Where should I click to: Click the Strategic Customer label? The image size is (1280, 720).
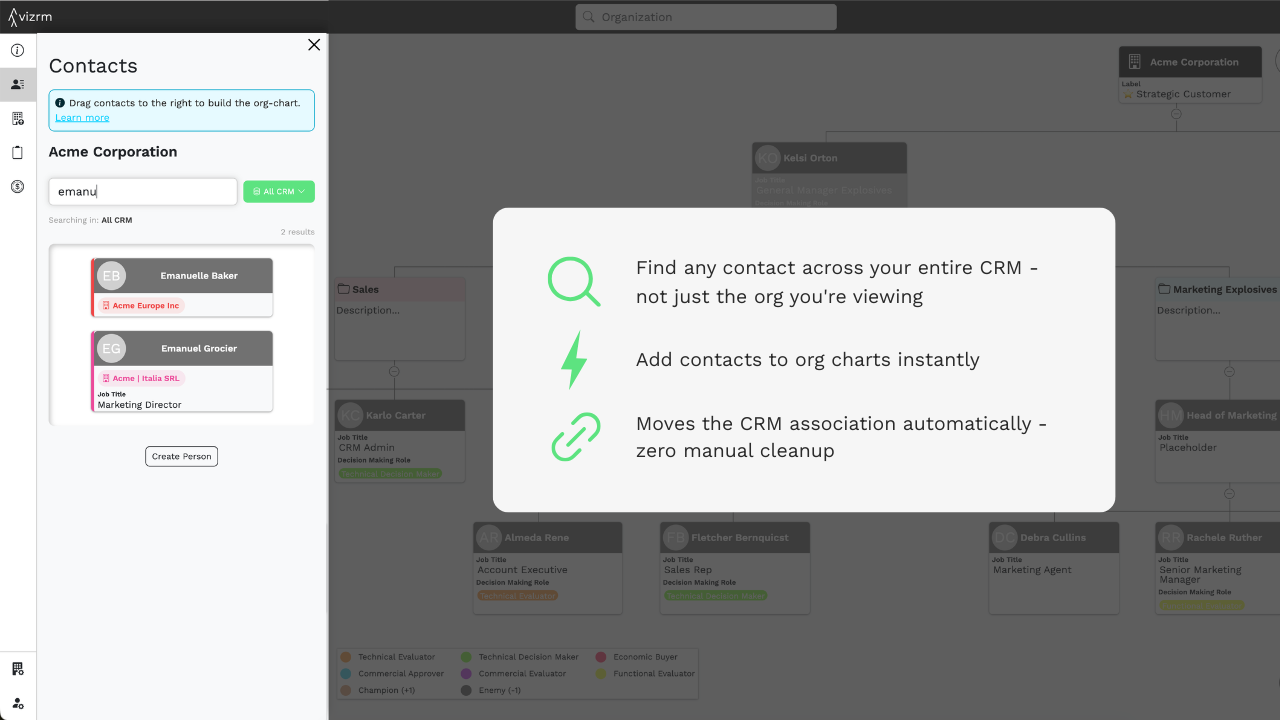(1183, 94)
